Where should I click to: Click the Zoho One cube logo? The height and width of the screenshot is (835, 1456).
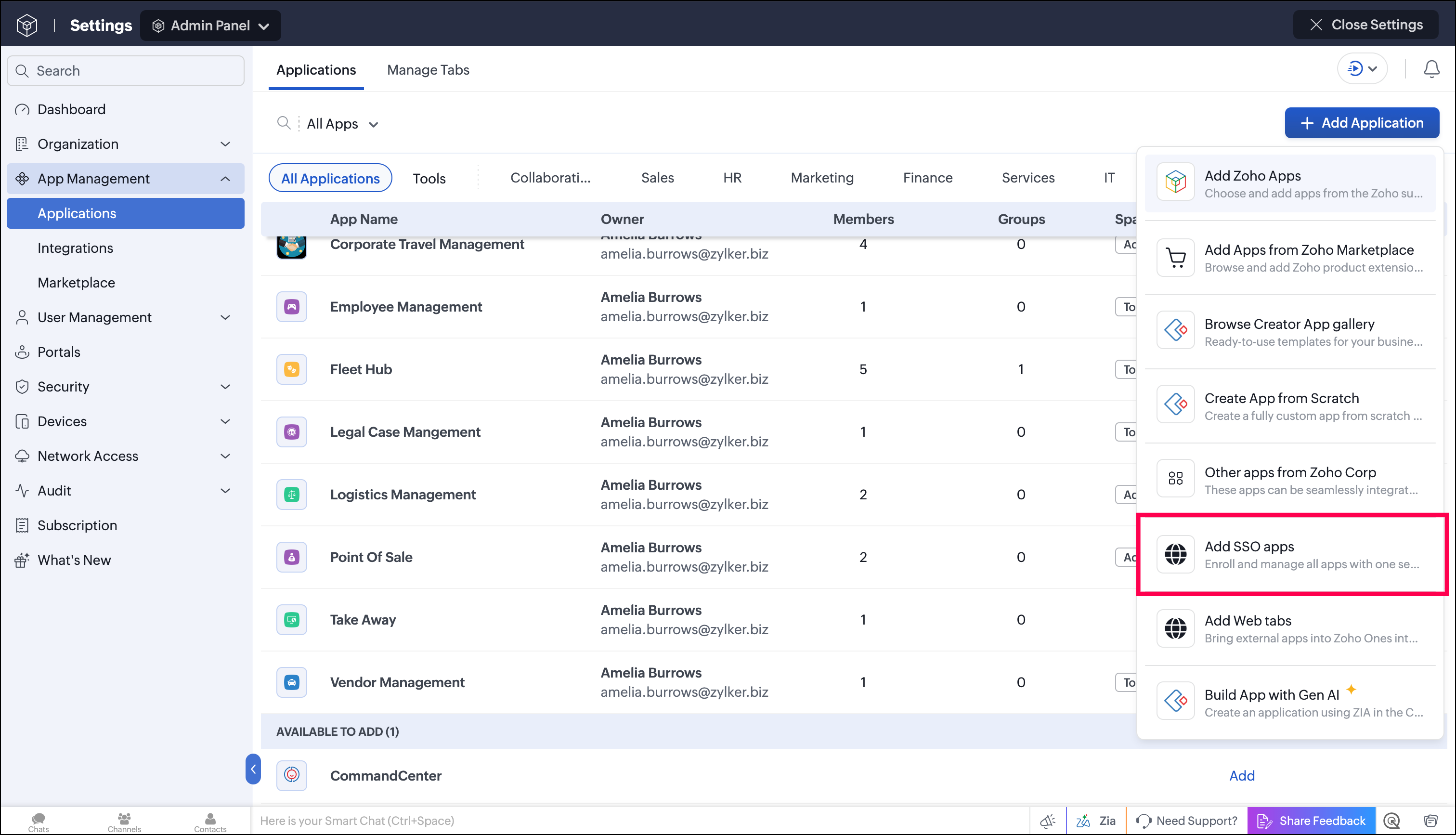[26, 25]
